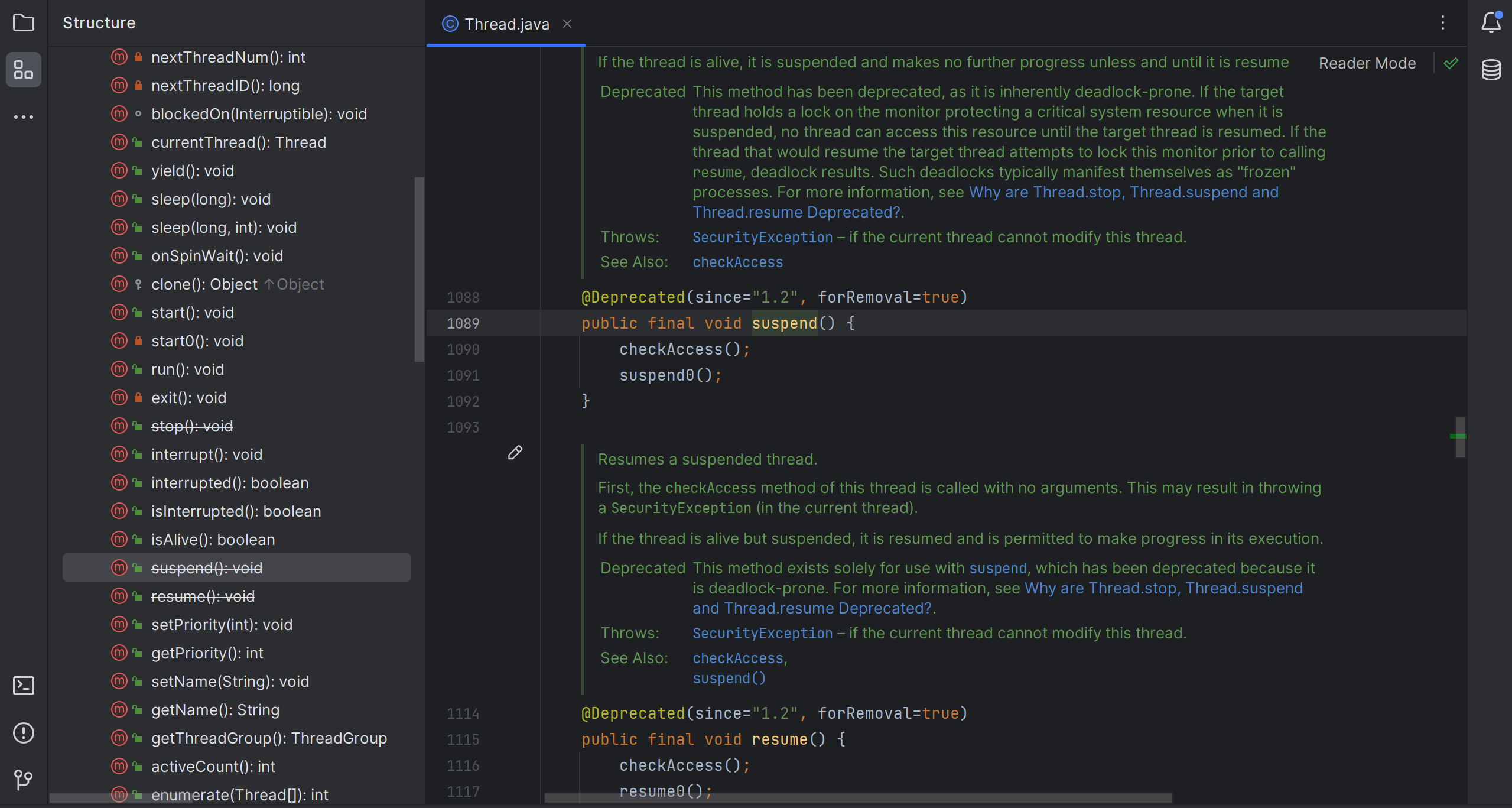Toggle Reader Mode in editor
The image size is (1512, 808).
tap(1367, 63)
